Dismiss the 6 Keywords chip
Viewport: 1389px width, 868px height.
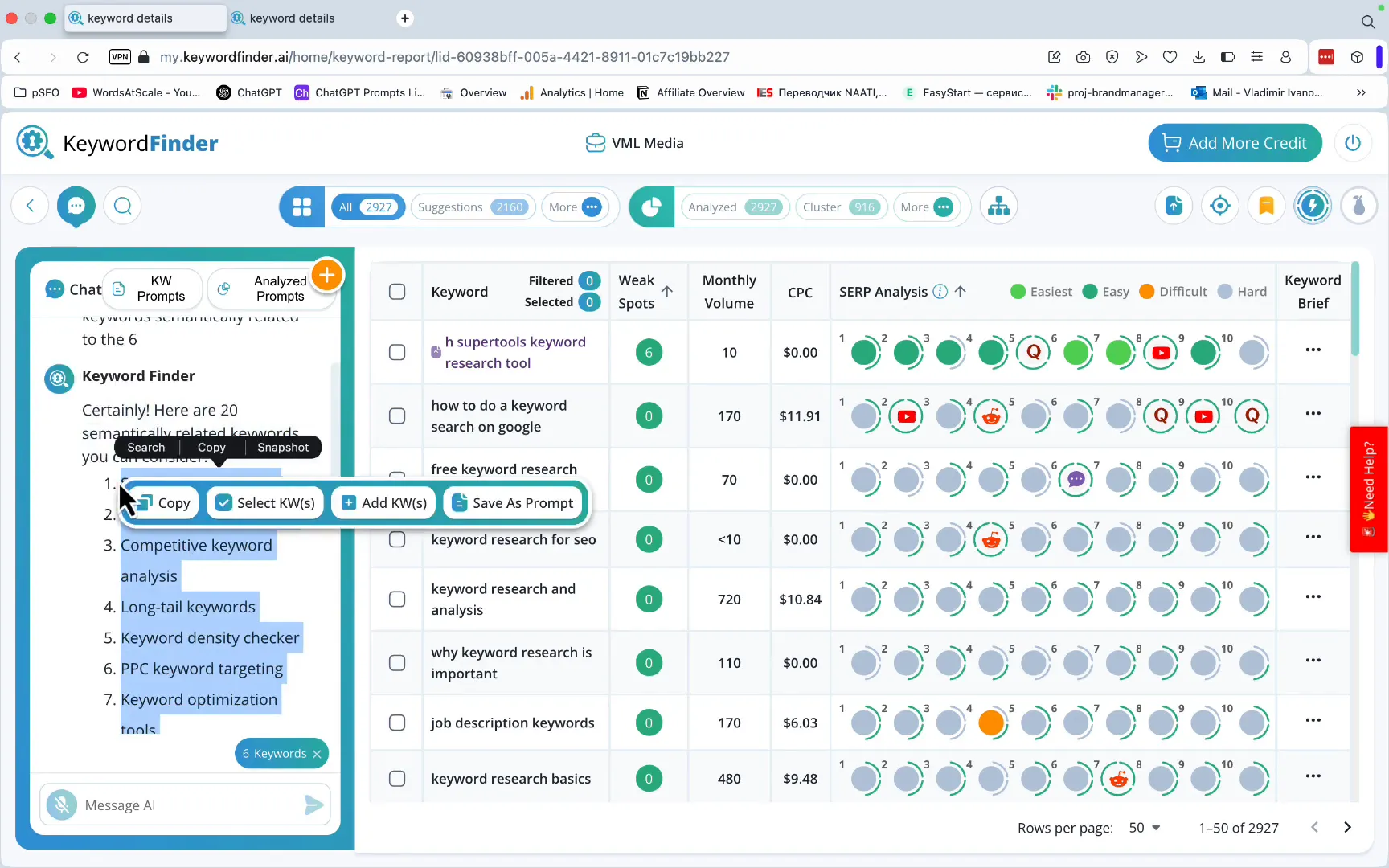click(317, 754)
